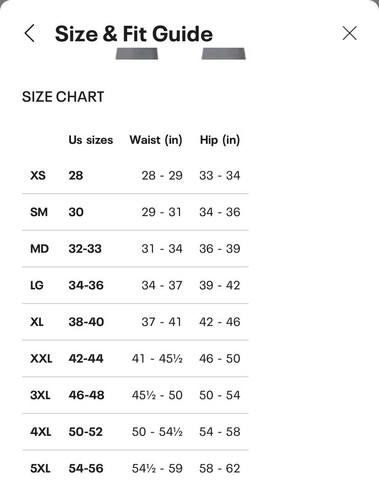Select the 4XL size row label
The width and height of the screenshot is (379, 500).
41,432
